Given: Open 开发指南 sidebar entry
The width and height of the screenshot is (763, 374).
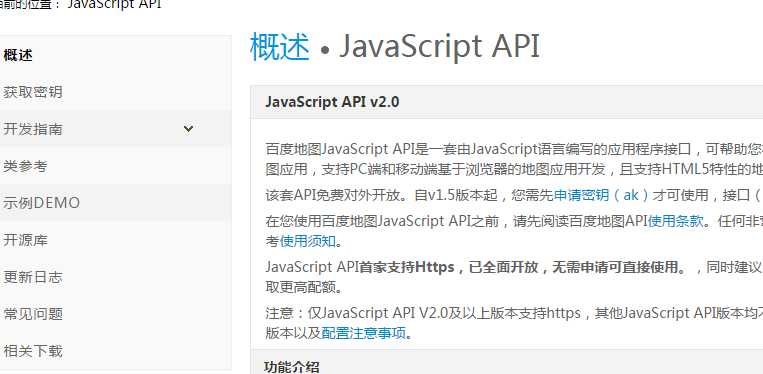Looking at the screenshot, I should pyautogui.click(x=33, y=129).
